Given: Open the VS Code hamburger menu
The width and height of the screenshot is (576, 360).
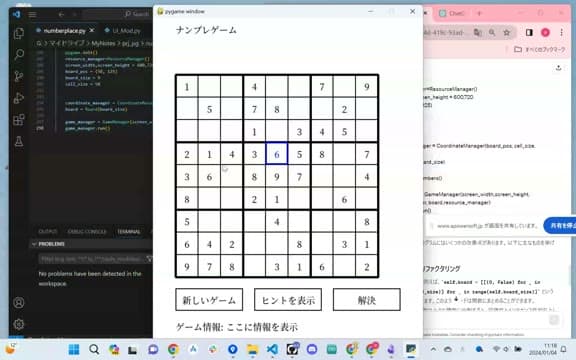Looking at the screenshot, I should [32, 14].
